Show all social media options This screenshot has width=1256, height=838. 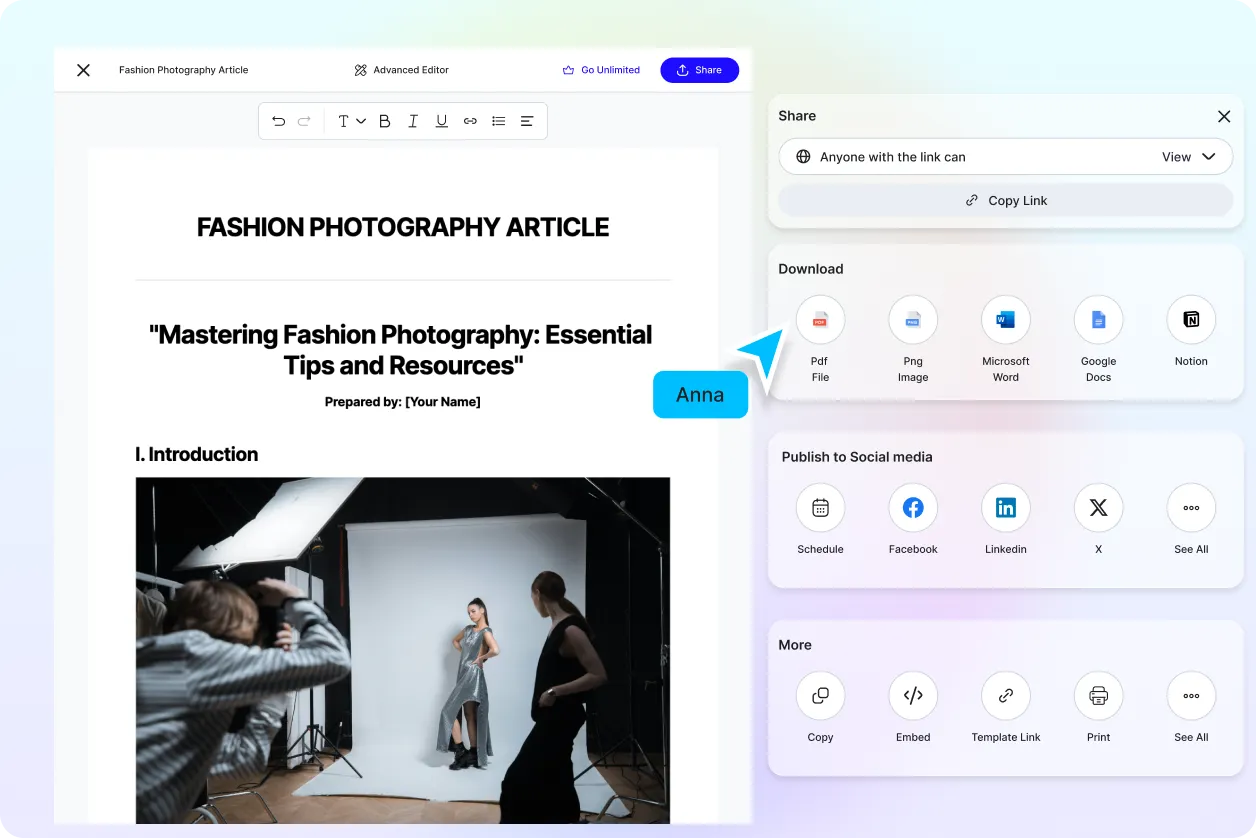1191,508
